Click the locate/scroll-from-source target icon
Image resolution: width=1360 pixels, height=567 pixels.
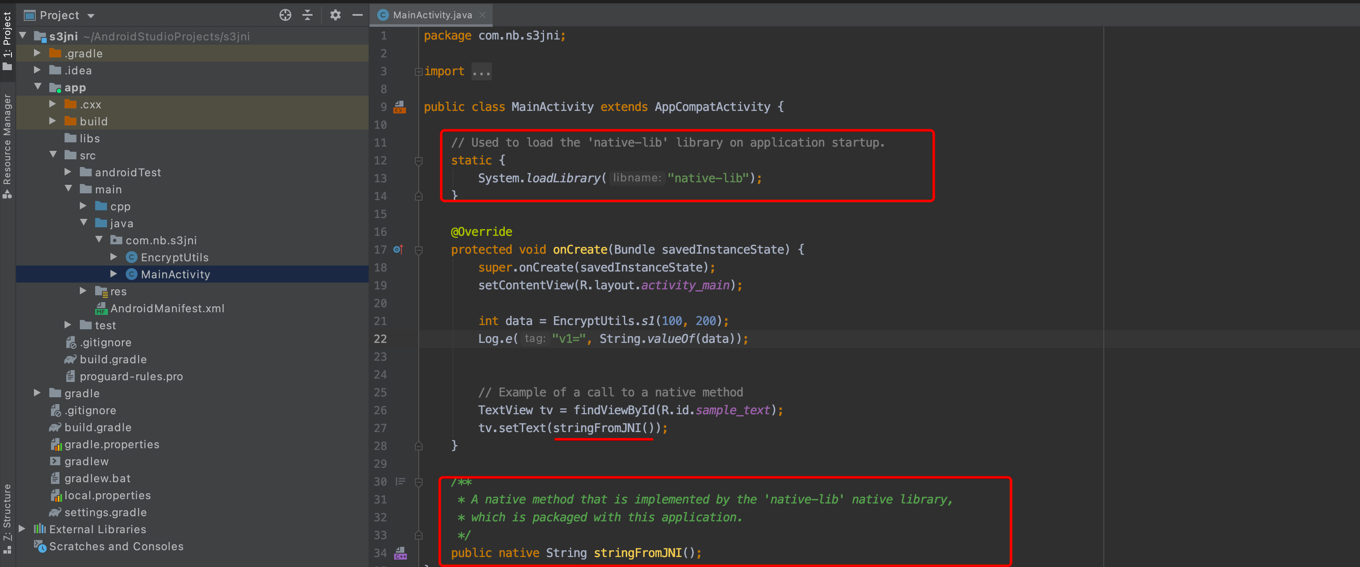pyautogui.click(x=285, y=15)
